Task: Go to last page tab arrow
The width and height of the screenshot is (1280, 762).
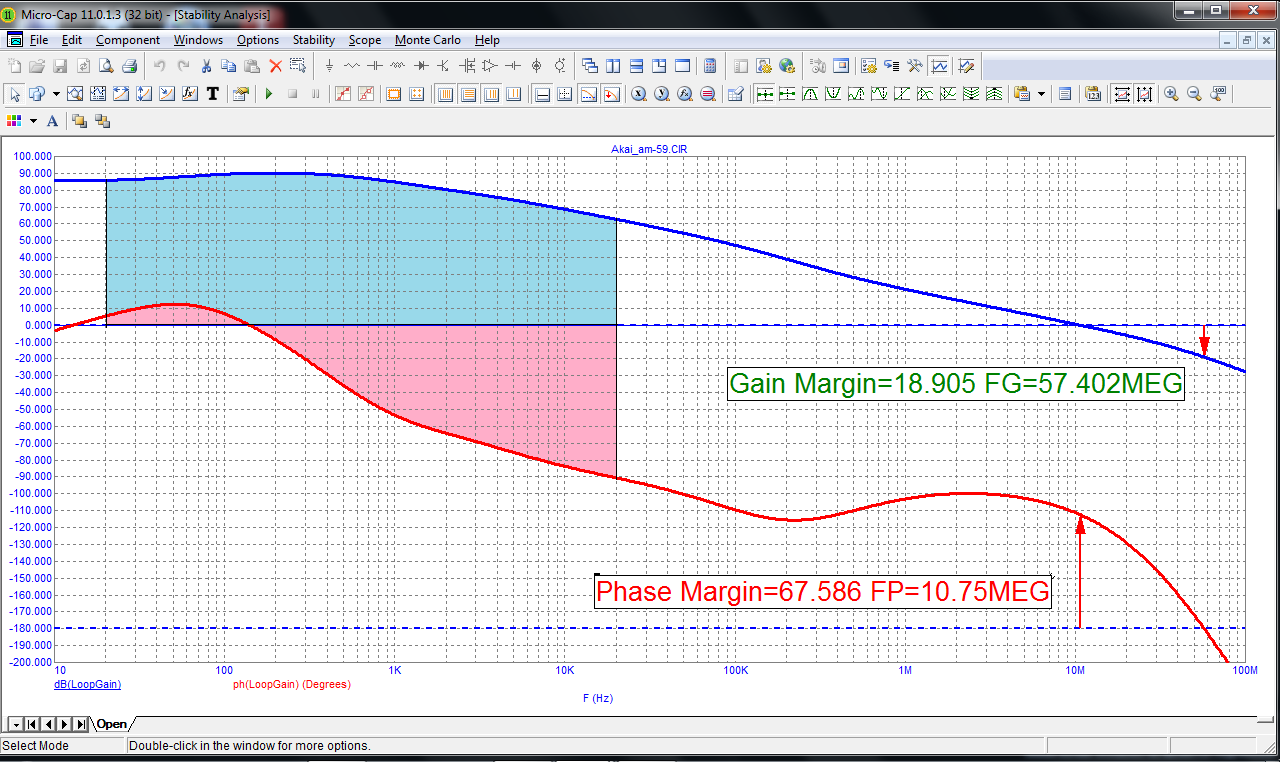Action: [80, 724]
